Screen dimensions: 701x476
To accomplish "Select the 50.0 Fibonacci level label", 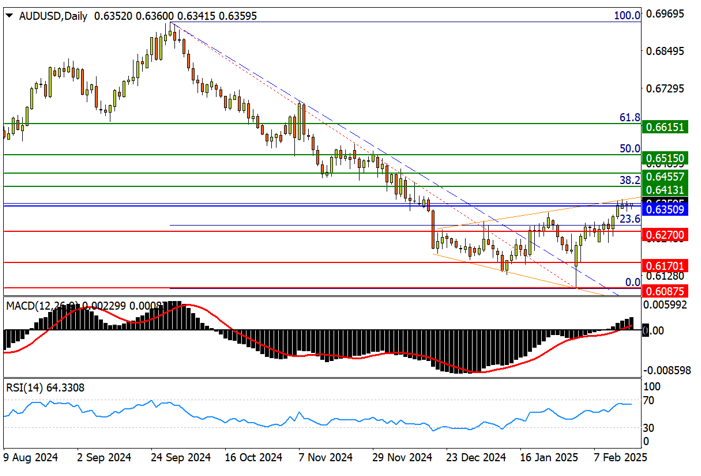I will point(629,148).
